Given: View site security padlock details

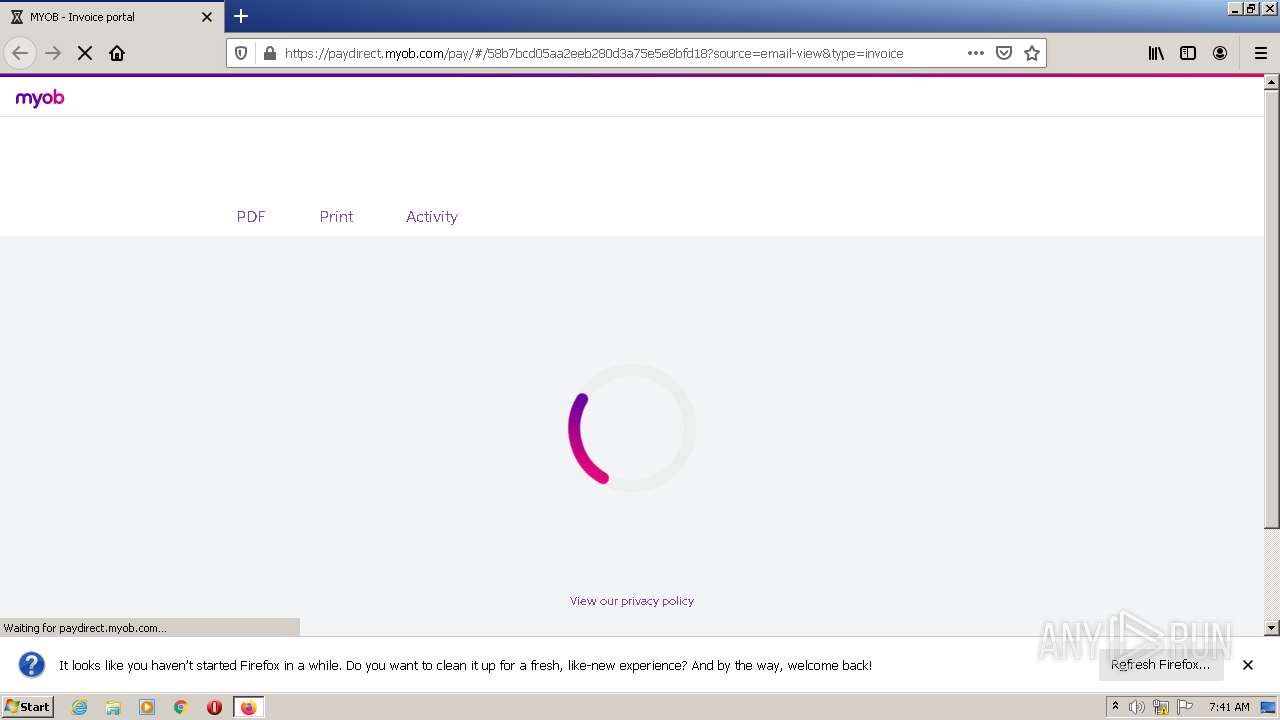Looking at the screenshot, I should pos(268,53).
